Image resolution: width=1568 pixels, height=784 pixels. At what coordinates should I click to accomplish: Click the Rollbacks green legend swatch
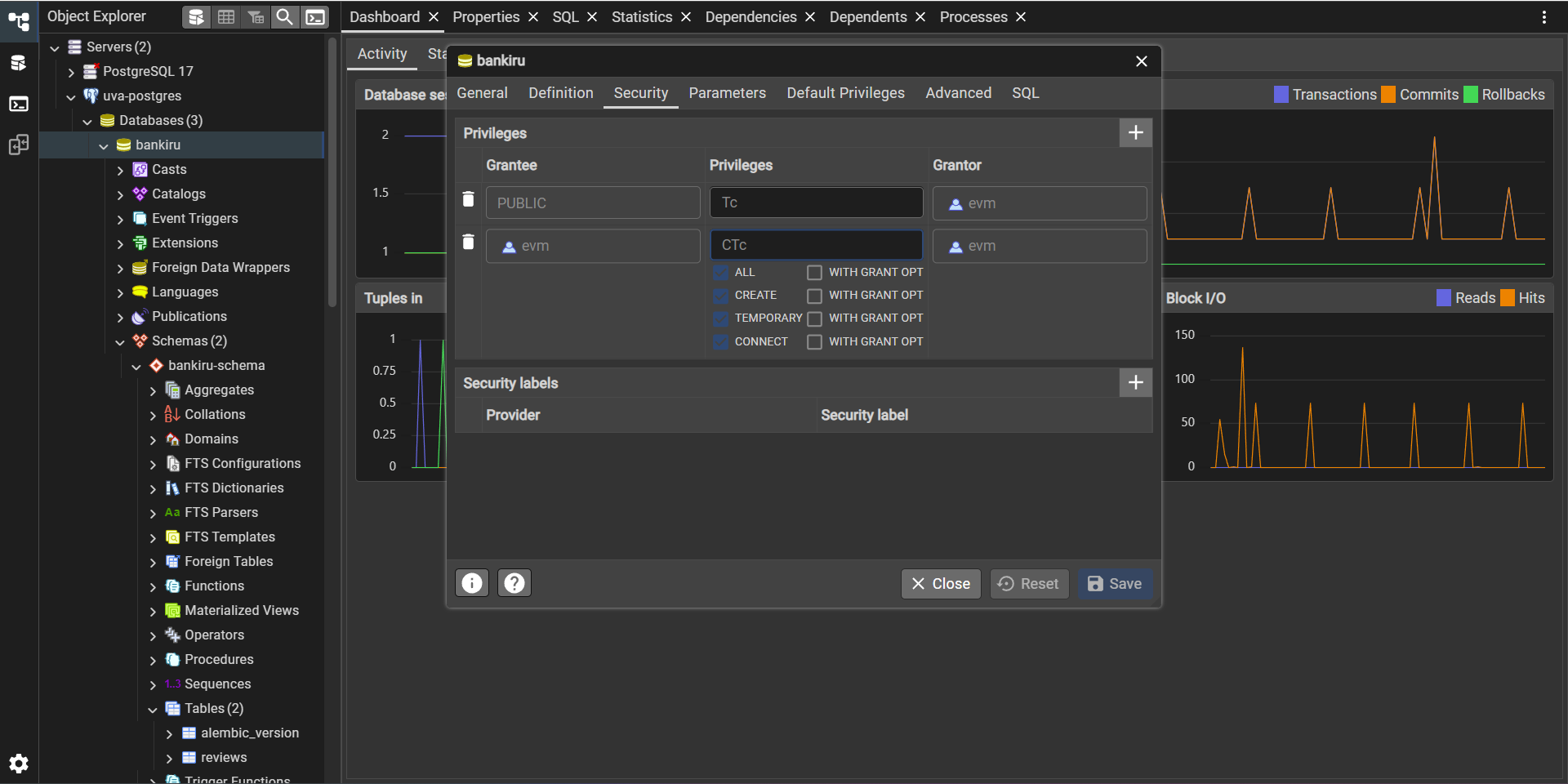pos(1471,95)
